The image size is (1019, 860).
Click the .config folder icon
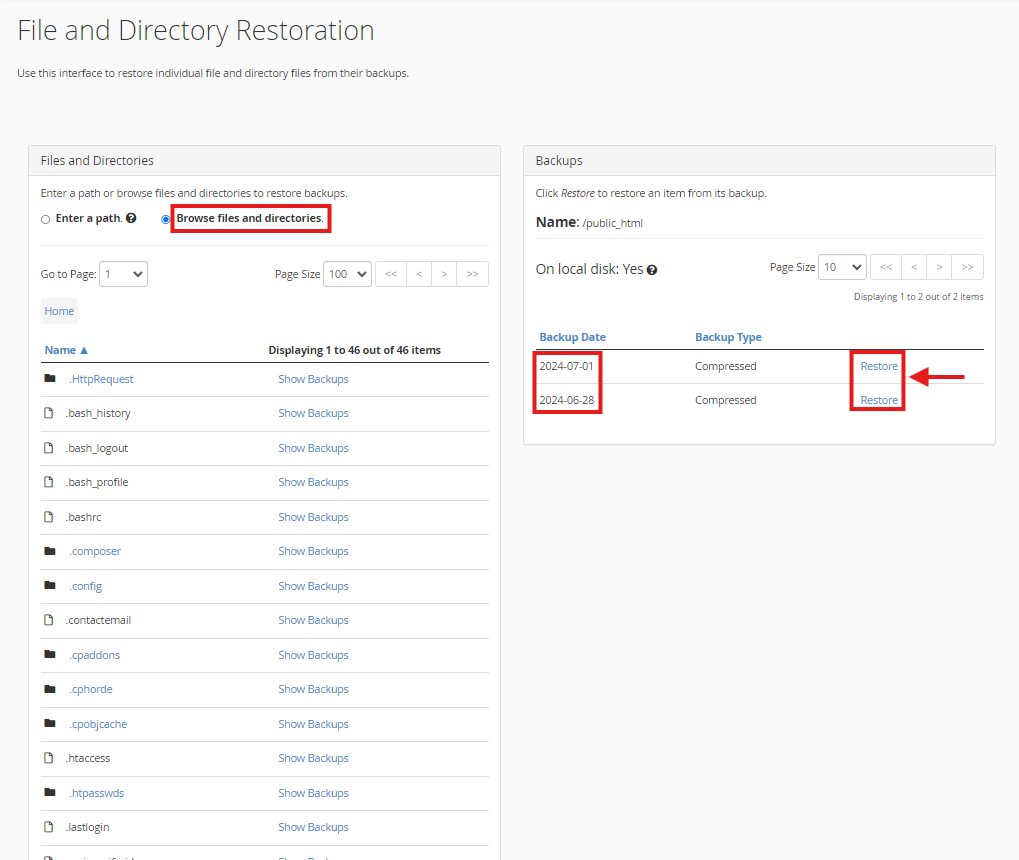(x=50, y=585)
